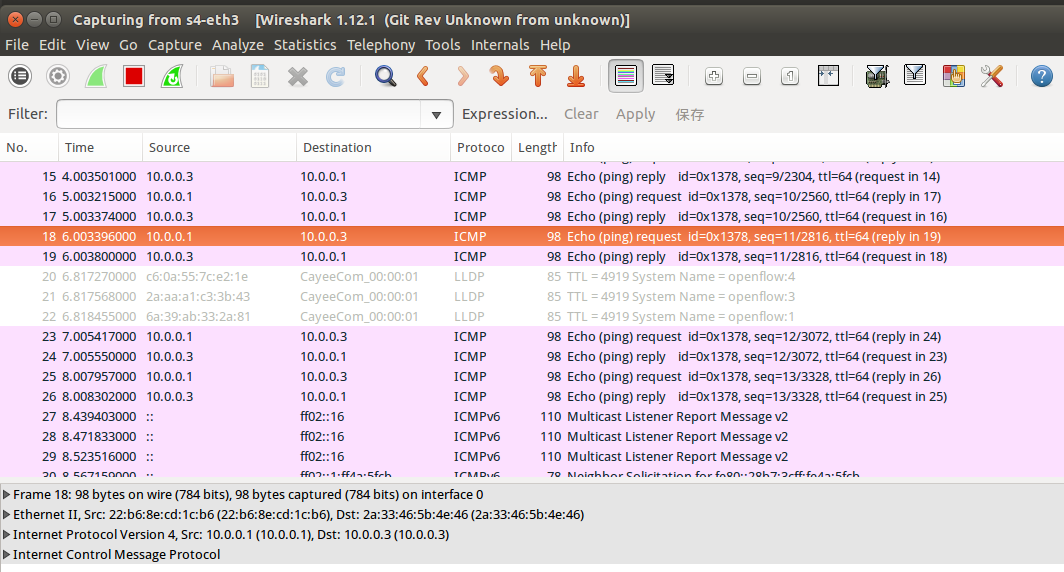Edit capture filters icon
The image size is (1064, 572).
click(x=877, y=76)
